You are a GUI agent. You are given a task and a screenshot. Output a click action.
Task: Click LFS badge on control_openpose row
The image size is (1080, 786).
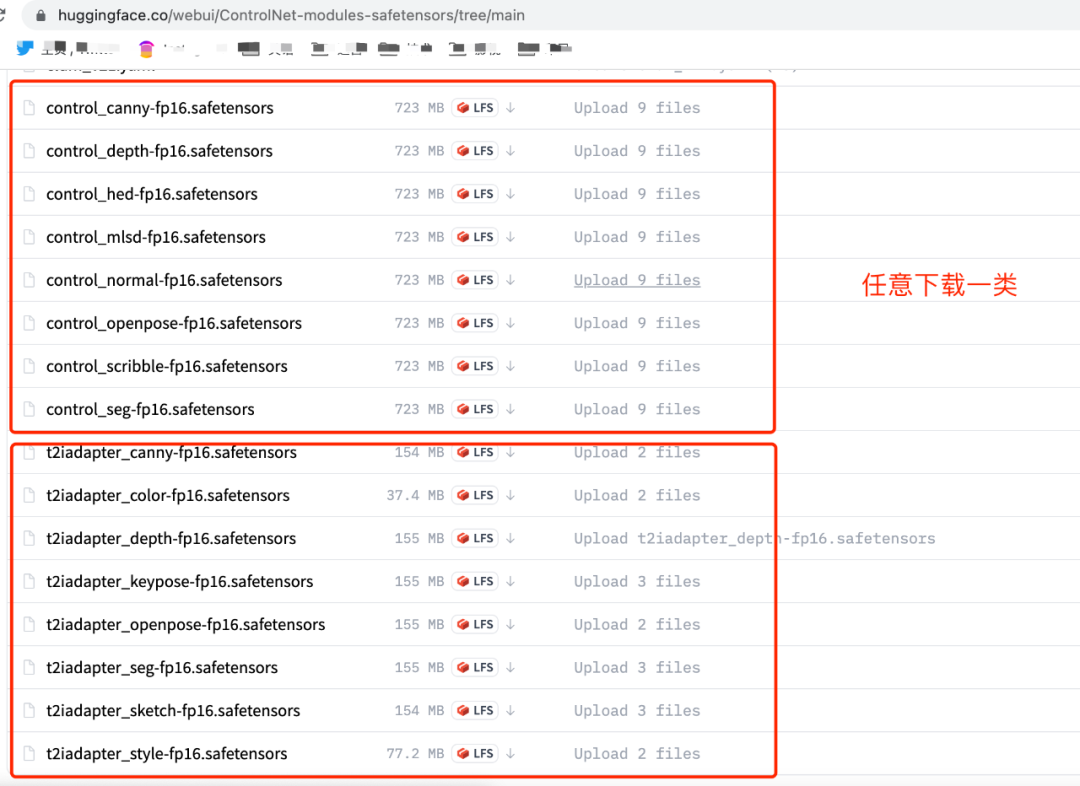click(x=475, y=323)
